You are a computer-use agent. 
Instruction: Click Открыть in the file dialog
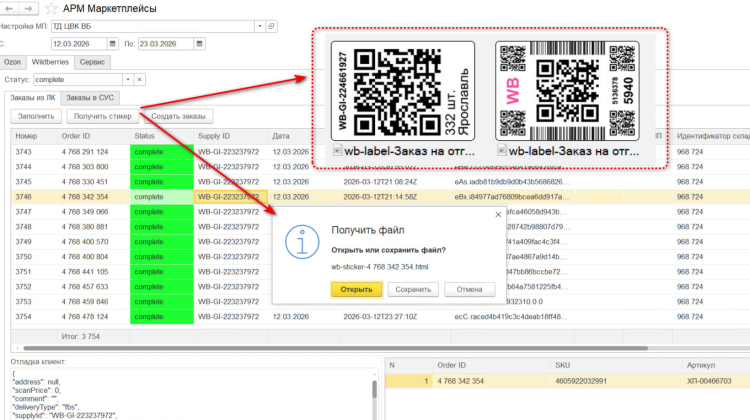356,290
